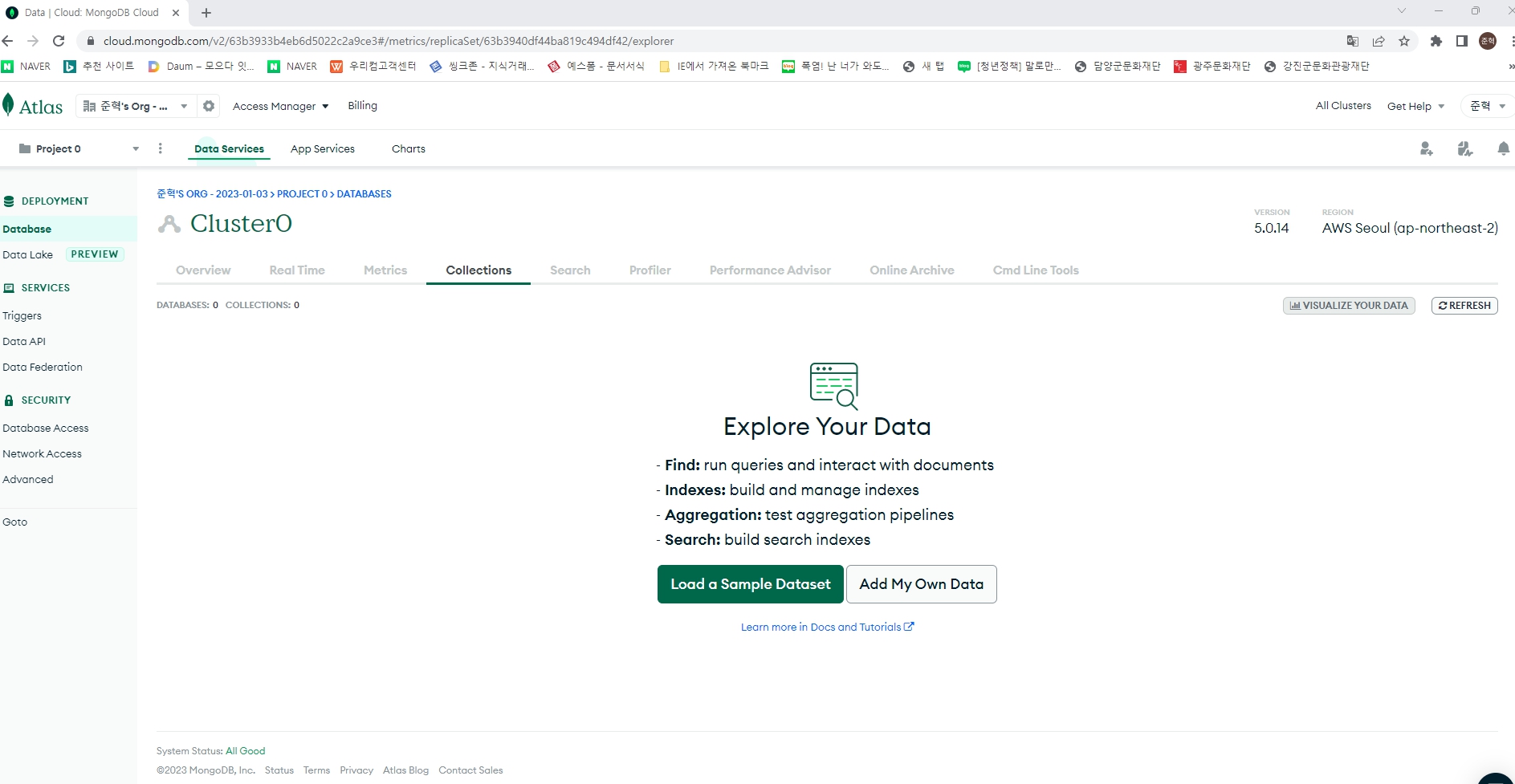Share this page via share icon
Image resolution: width=1515 pixels, height=784 pixels.
1379,41
